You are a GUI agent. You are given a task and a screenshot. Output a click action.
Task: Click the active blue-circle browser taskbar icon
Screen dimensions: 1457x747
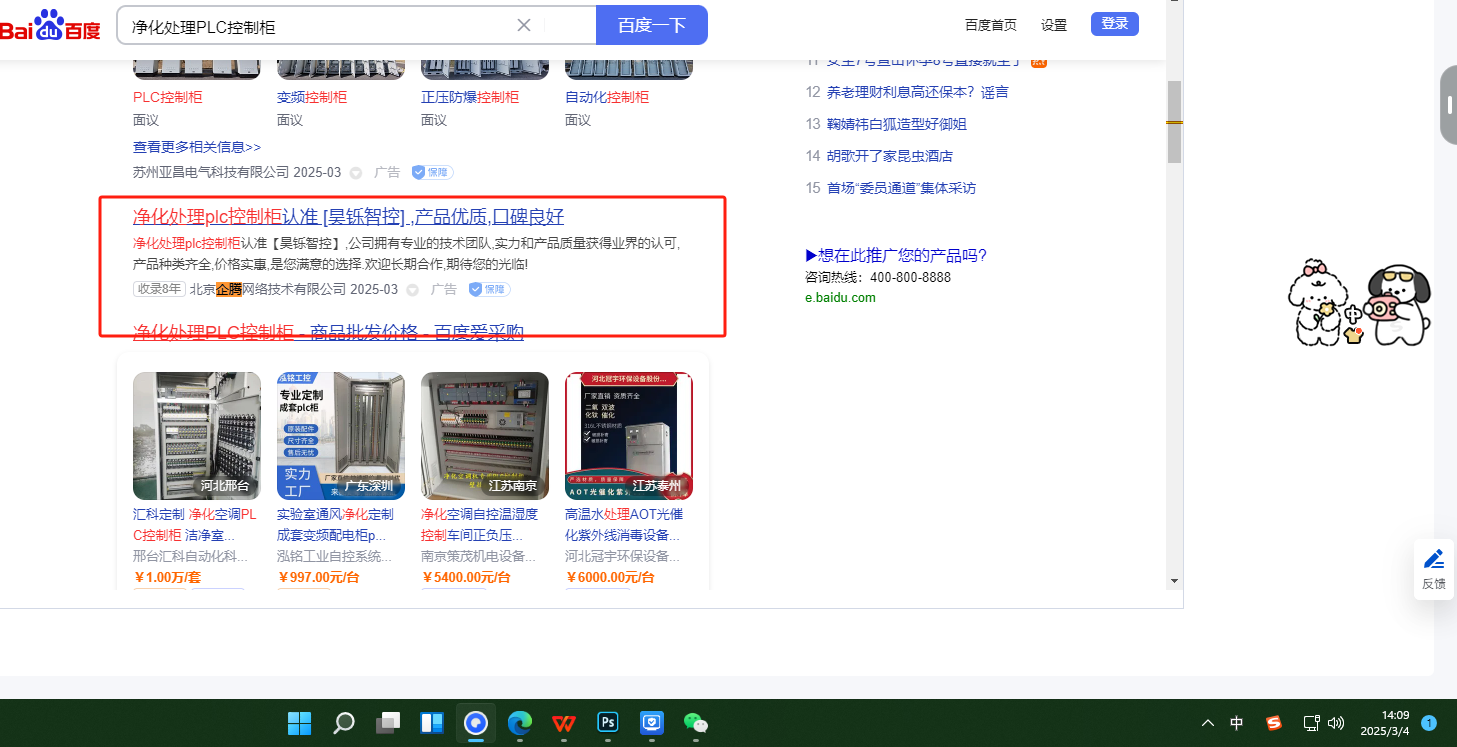pos(475,723)
